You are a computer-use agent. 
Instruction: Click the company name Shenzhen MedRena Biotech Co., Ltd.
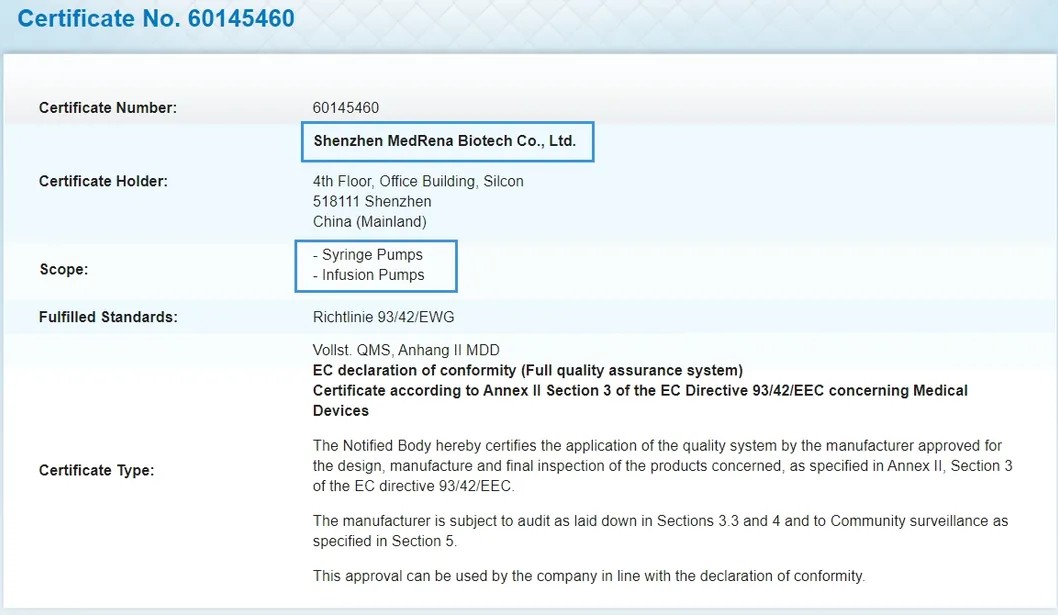(x=445, y=141)
